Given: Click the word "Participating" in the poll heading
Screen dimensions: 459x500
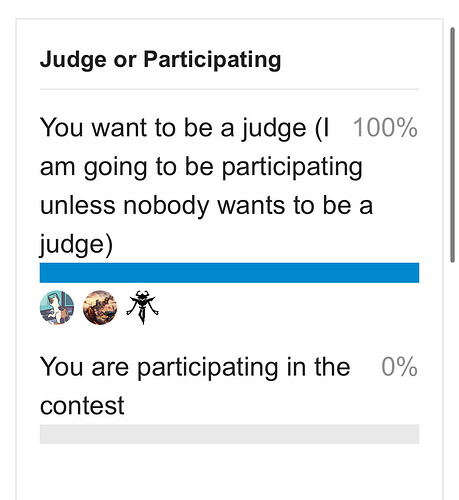Looking at the screenshot, I should coord(212,60).
